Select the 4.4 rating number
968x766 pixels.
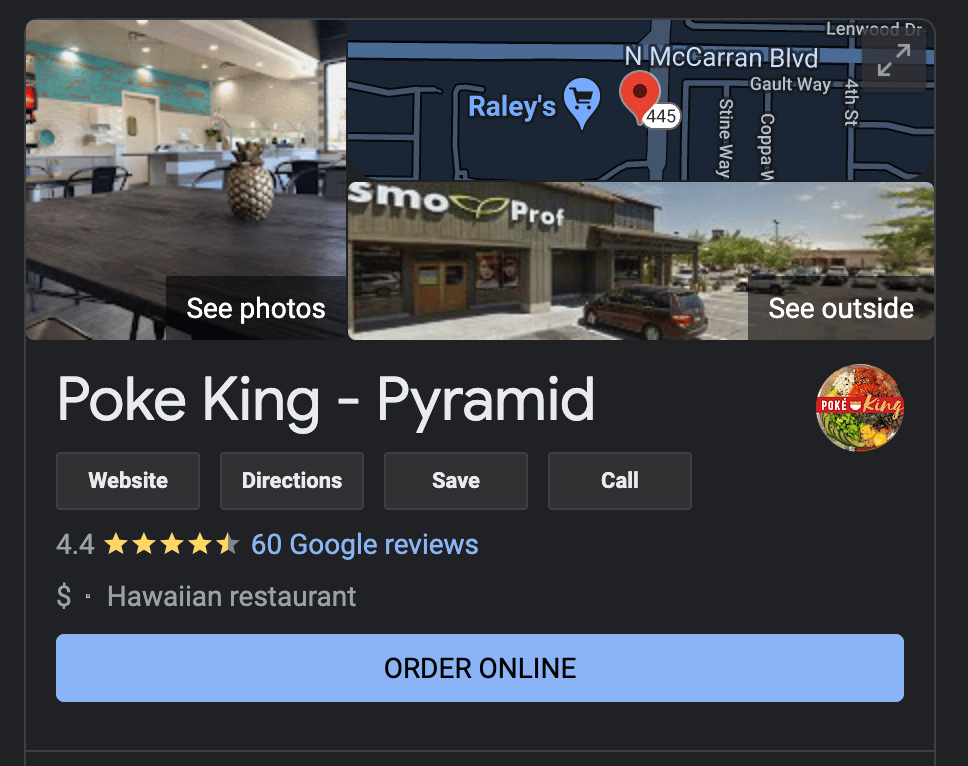(x=75, y=544)
